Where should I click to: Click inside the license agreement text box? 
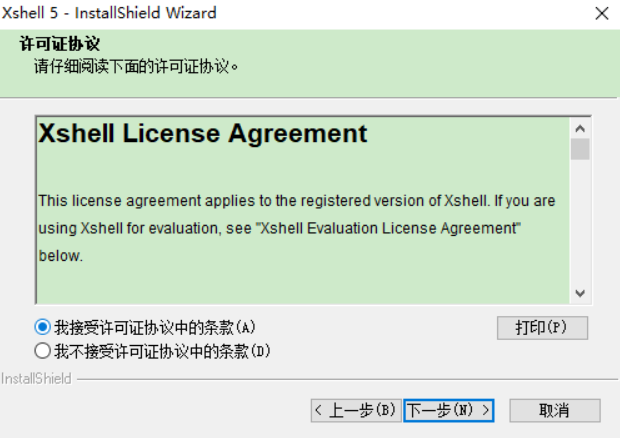coord(303,210)
